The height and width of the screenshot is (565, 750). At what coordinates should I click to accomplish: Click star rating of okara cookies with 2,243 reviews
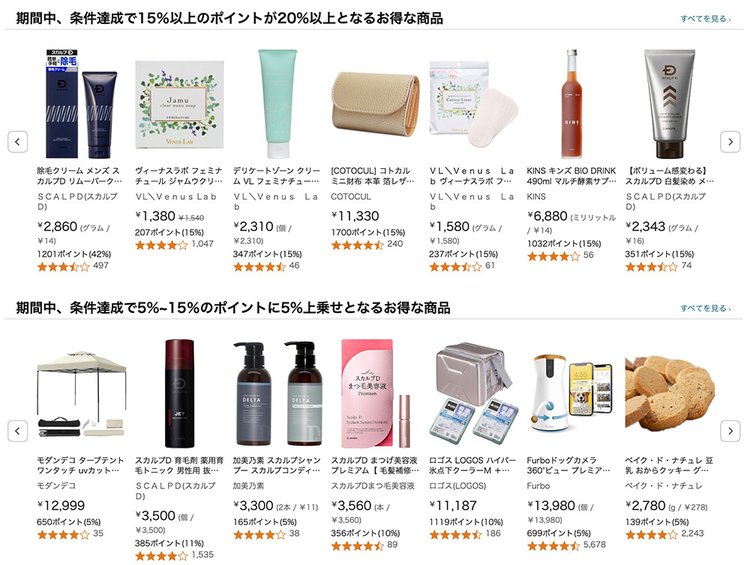(651, 534)
